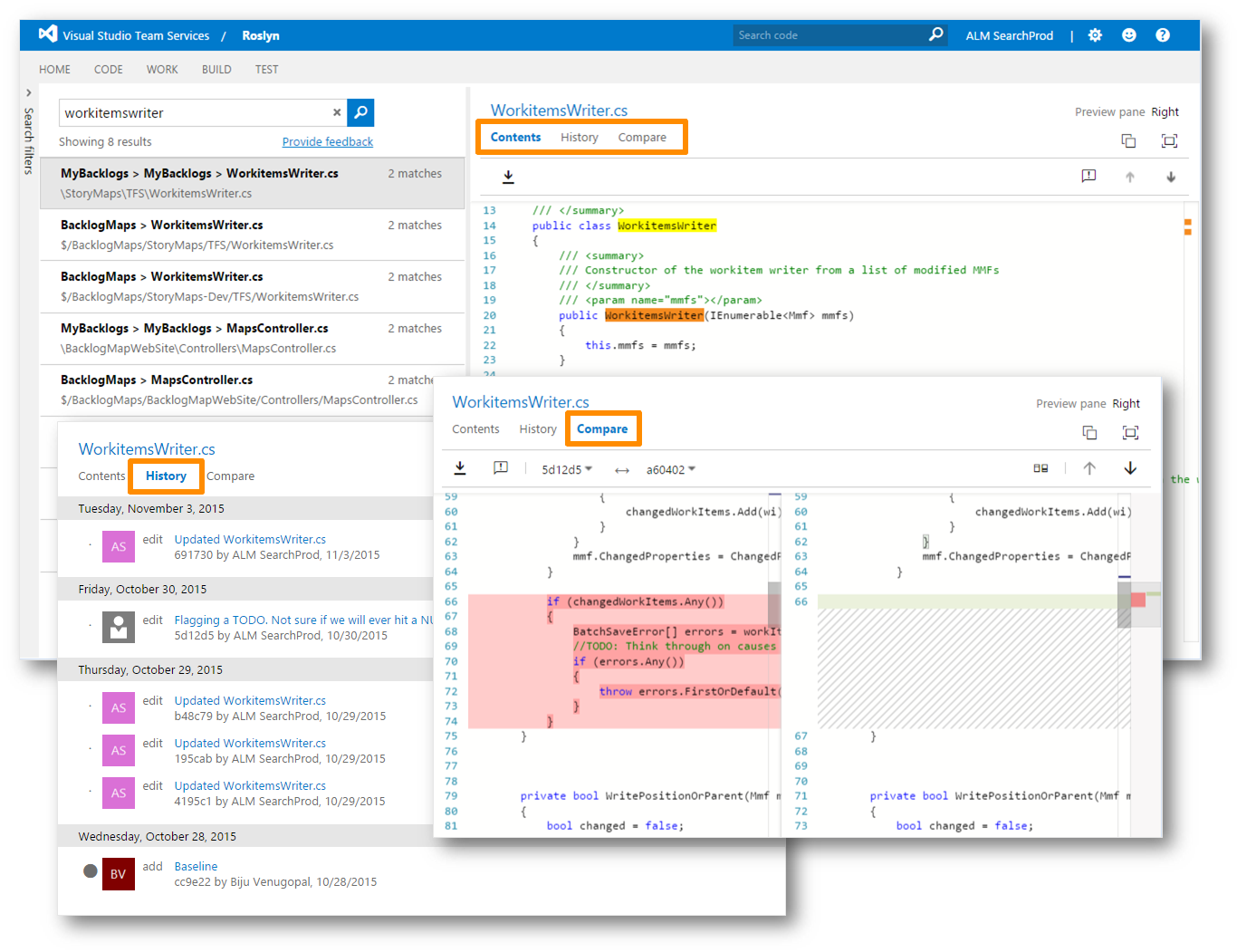1237x952 pixels.
Task: Click the red change marker on the diff overview strip
Action: point(1139,600)
